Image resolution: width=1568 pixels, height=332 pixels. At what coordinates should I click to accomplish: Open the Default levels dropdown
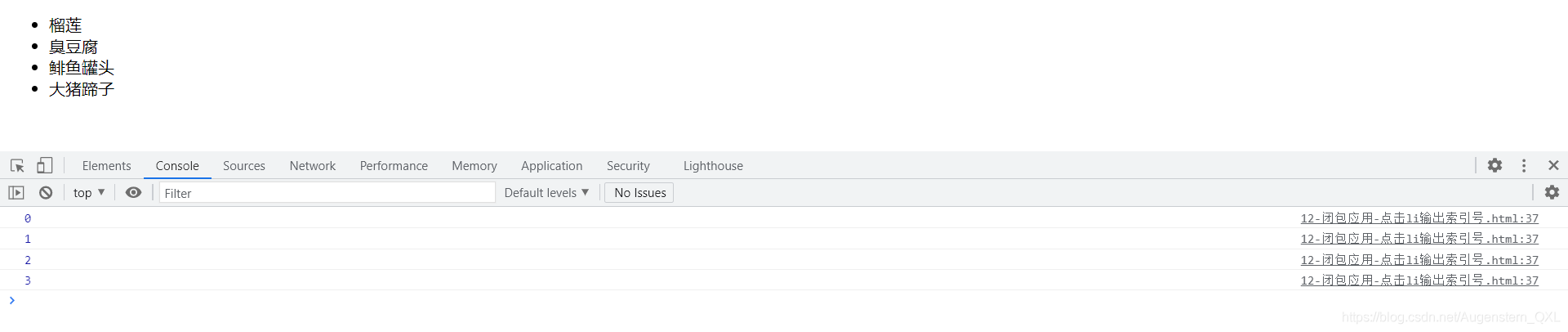pos(546,193)
